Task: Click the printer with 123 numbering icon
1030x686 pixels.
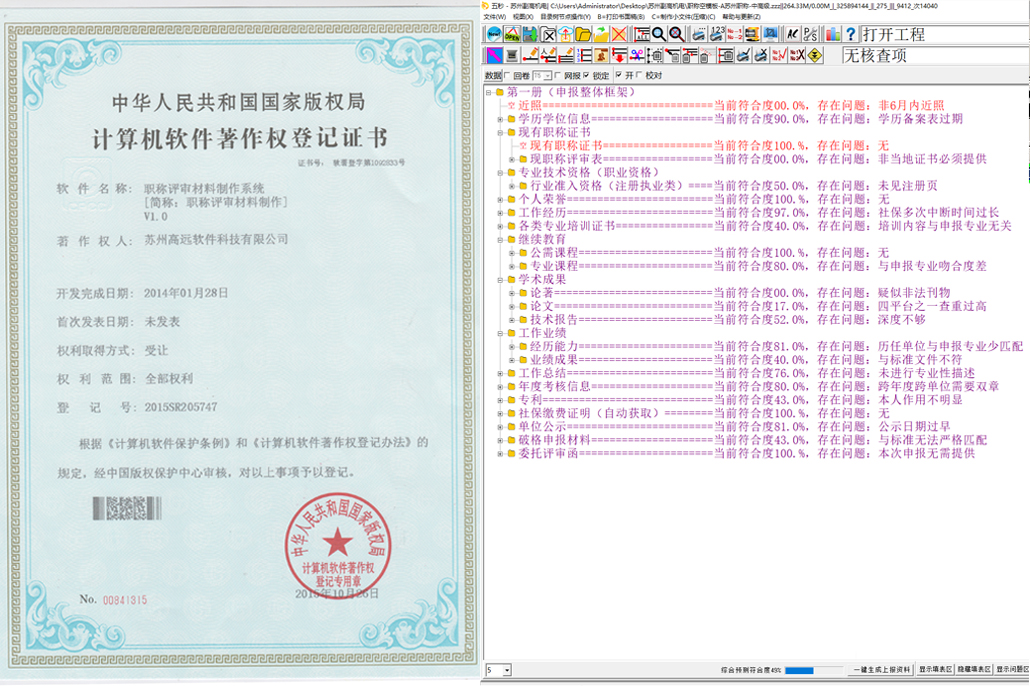Action: click(717, 34)
